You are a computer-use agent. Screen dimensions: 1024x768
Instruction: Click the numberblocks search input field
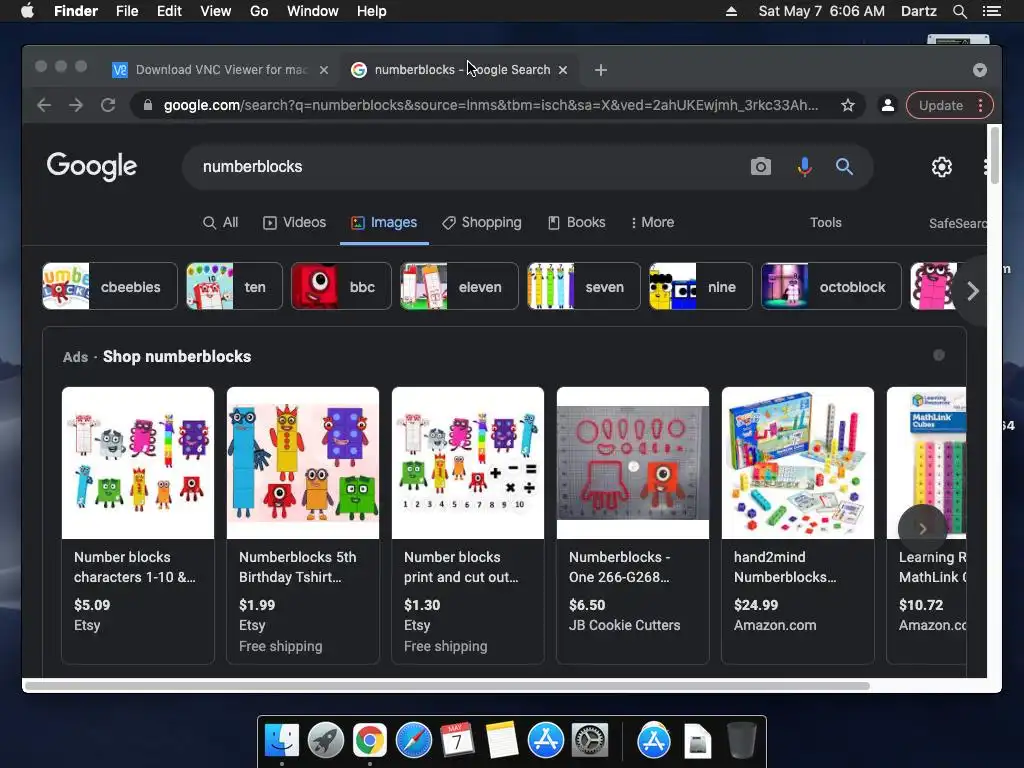point(470,167)
